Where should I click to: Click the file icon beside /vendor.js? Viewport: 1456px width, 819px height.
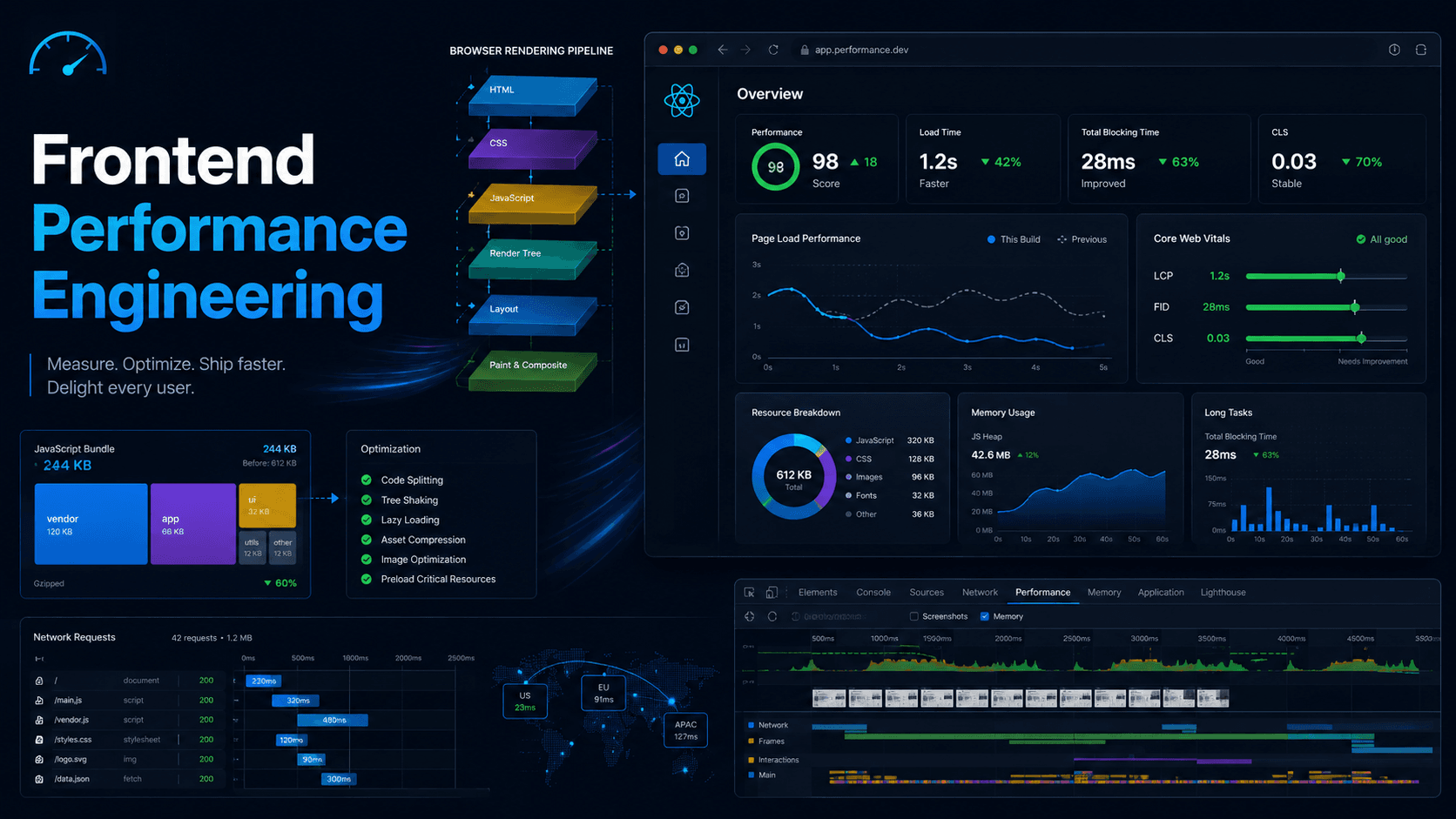(x=39, y=720)
